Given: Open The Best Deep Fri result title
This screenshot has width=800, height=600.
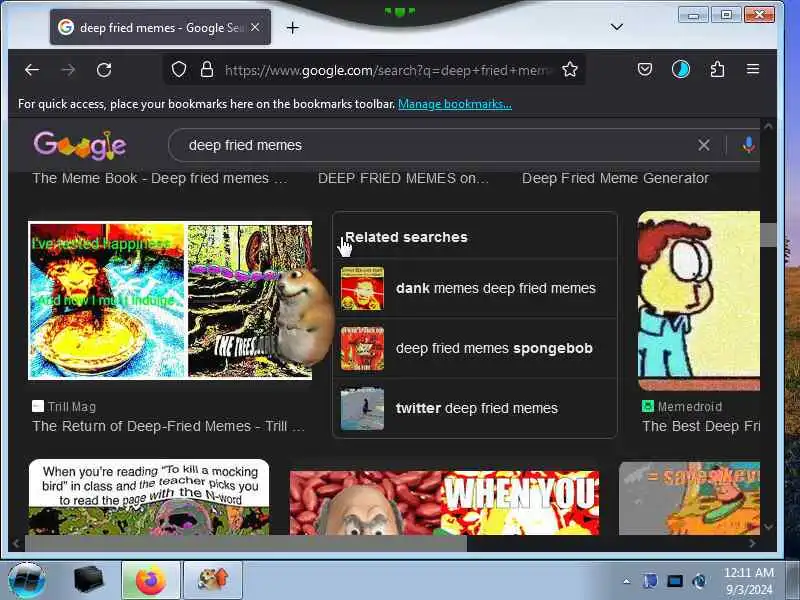Looking at the screenshot, I should [701, 426].
